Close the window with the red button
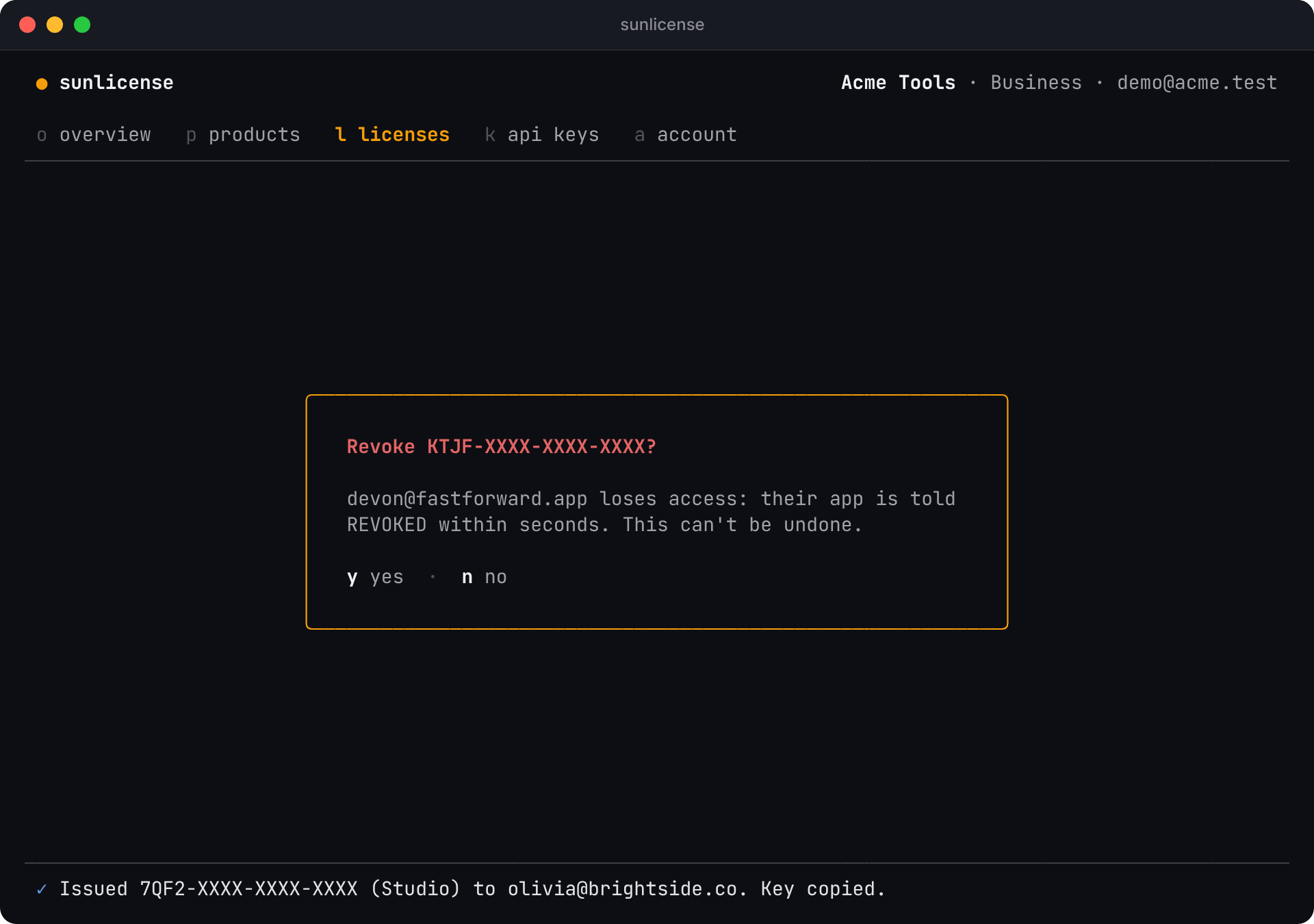1314x924 pixels. (x=27, y=25)
